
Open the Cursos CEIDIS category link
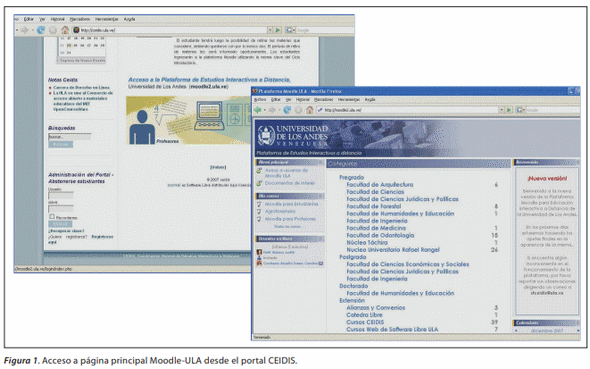pos(365,322)
